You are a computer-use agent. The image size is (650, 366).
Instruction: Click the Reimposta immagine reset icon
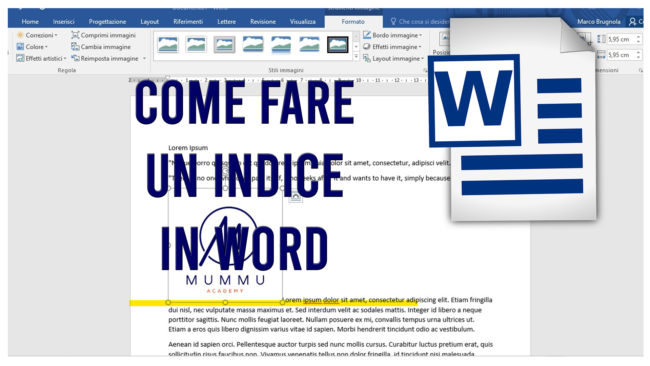pos(75,58)
